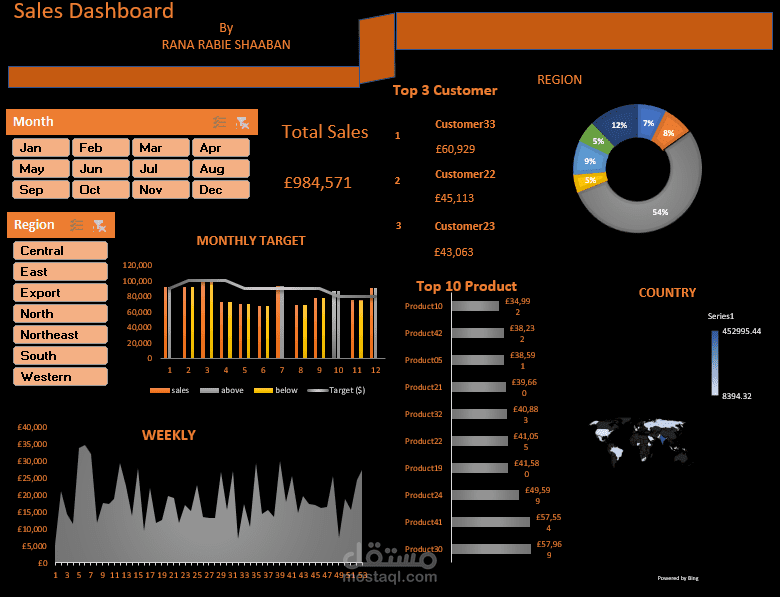
Task: Filter by Oct month button
Action: (101, 190)
